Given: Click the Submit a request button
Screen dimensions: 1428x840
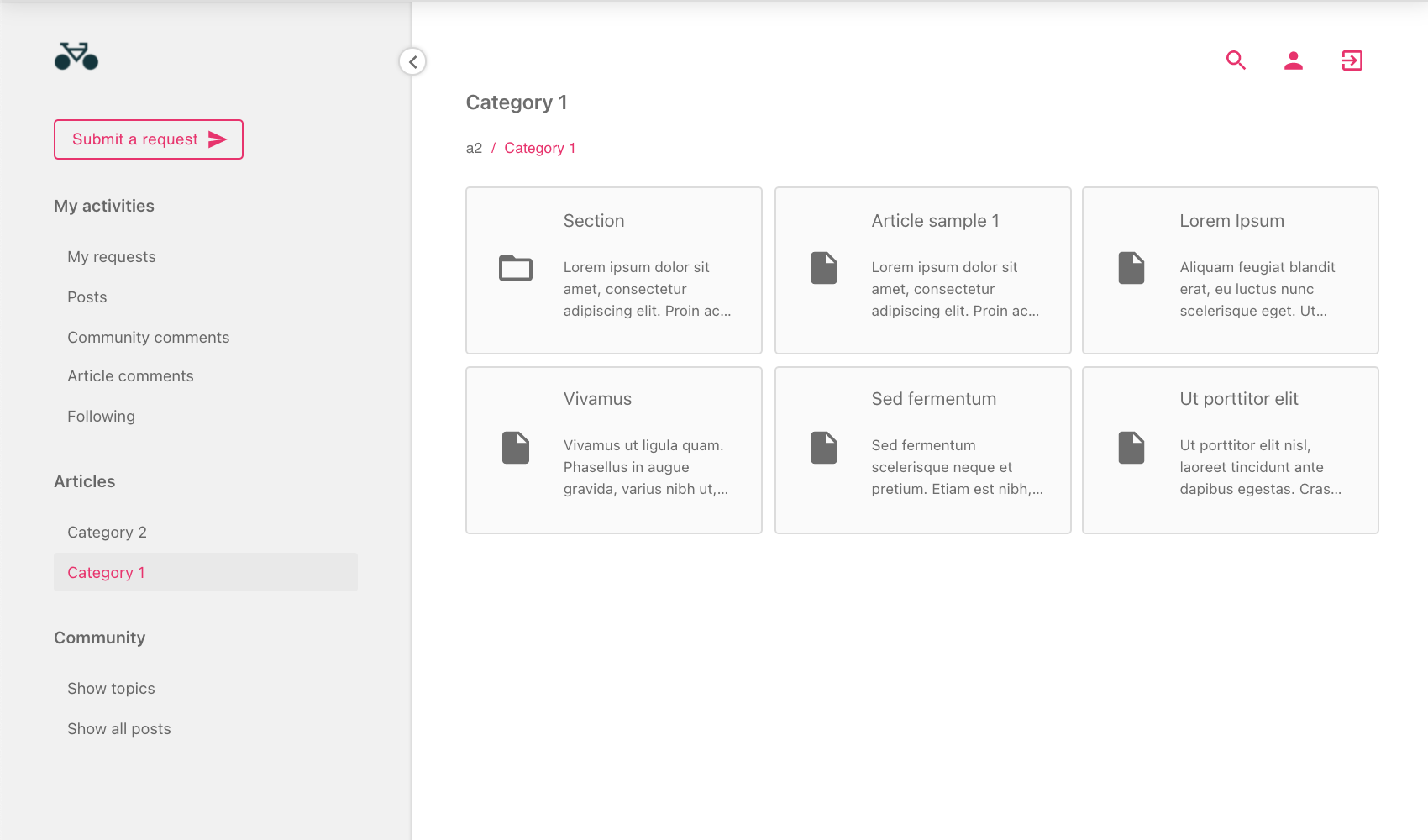Looking at the screenshot, I should coord(149,139).
